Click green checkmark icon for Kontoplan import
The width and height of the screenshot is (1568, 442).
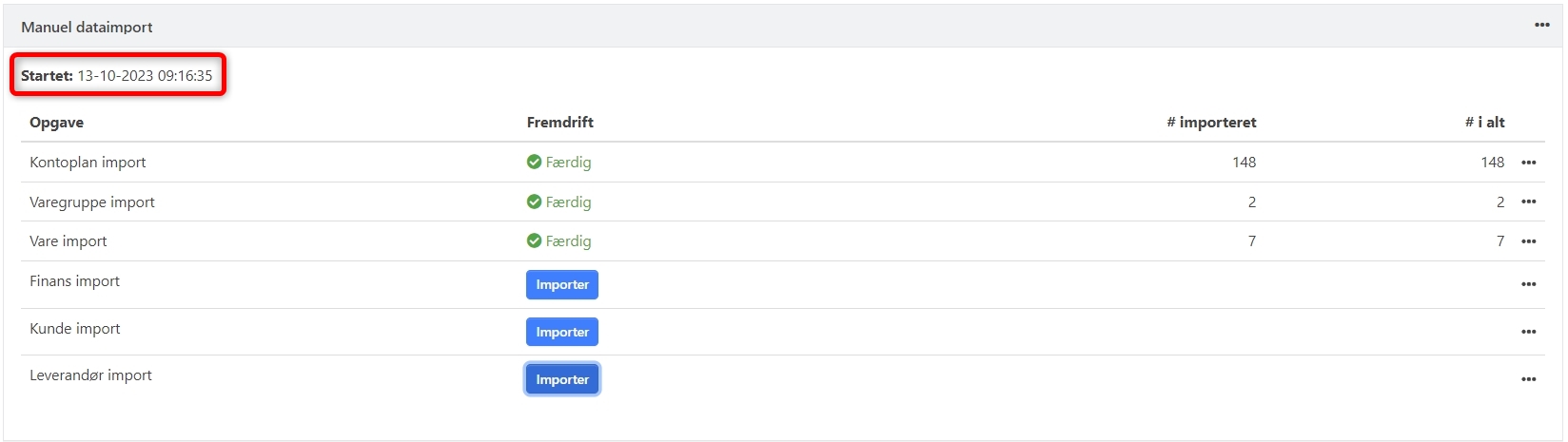click(534, 163)
